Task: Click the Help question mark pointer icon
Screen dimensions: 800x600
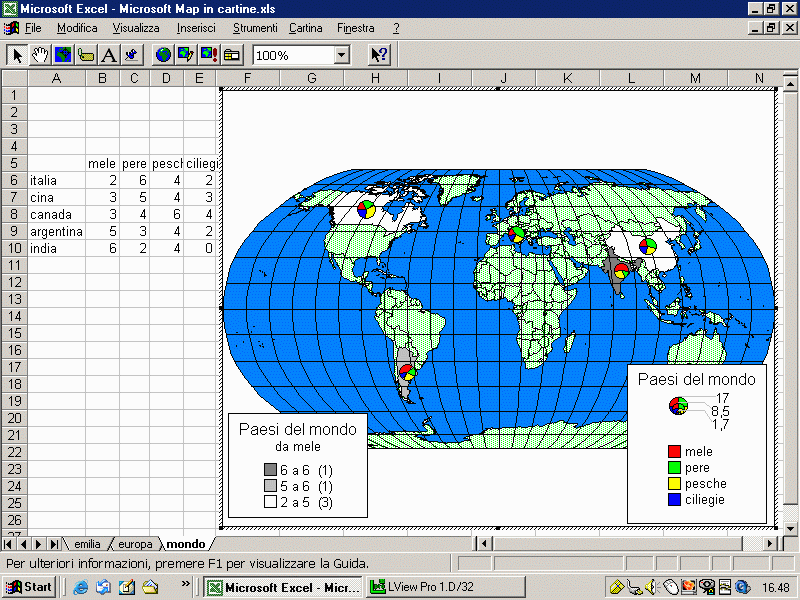Action: [x=379, y=55]
